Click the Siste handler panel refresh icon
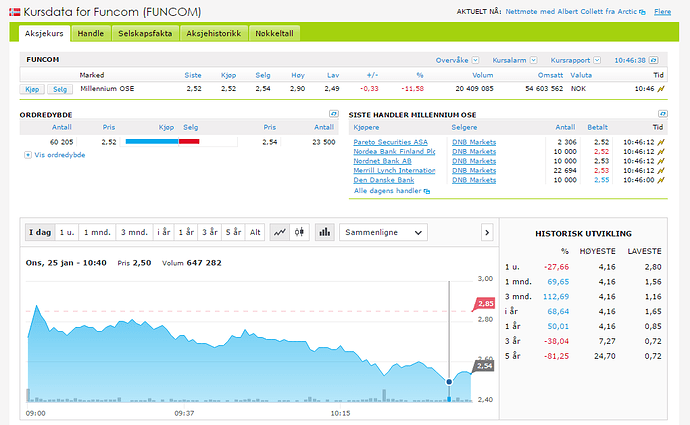 pyautogui.click(x=663, y=114)
